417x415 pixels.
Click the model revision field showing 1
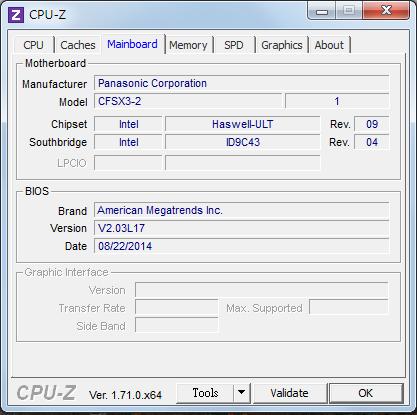(337, 101)
